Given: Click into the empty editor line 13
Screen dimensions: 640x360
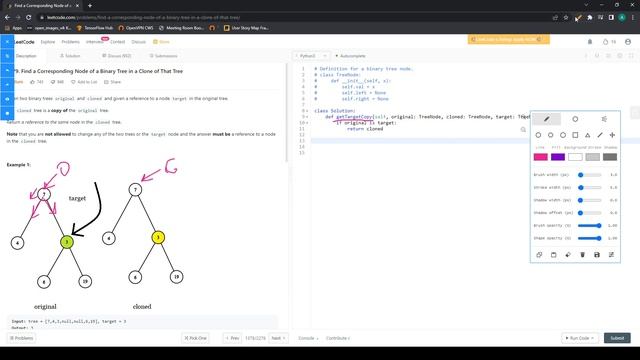Looking at the screenshot, I should click(x=476, y=140).
